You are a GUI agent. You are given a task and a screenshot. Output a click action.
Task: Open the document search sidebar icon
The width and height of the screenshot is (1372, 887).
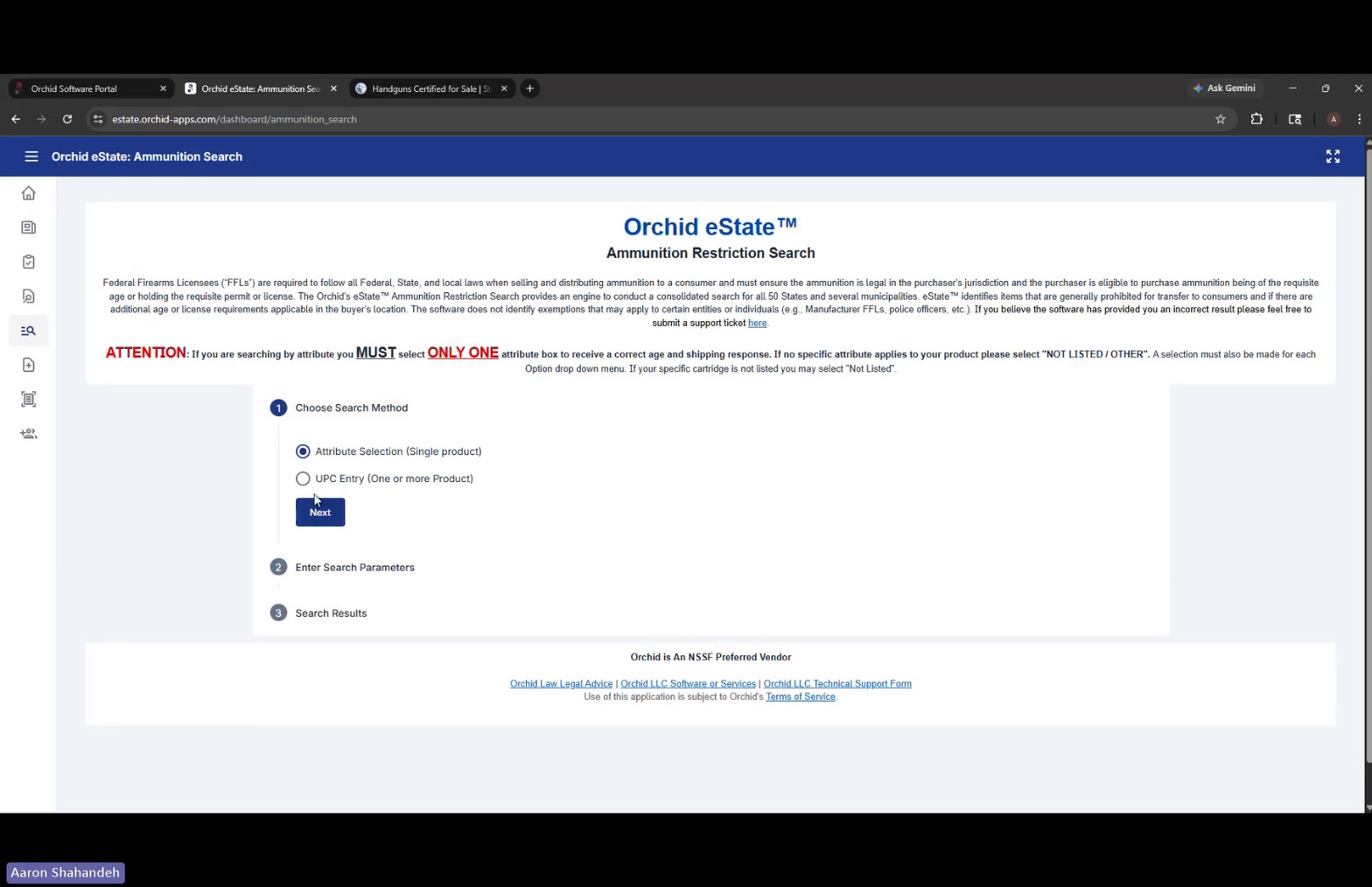point(29,297)
